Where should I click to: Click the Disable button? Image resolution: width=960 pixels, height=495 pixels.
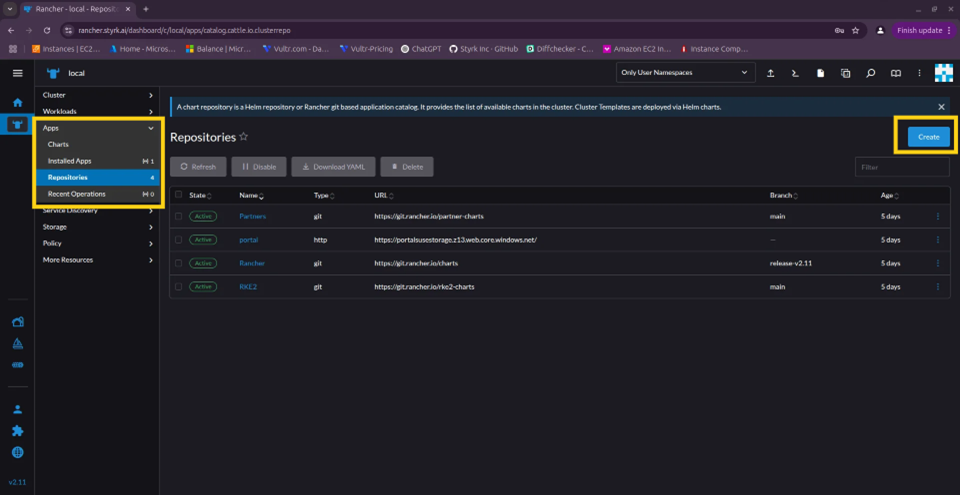click(x=258, y=167)
